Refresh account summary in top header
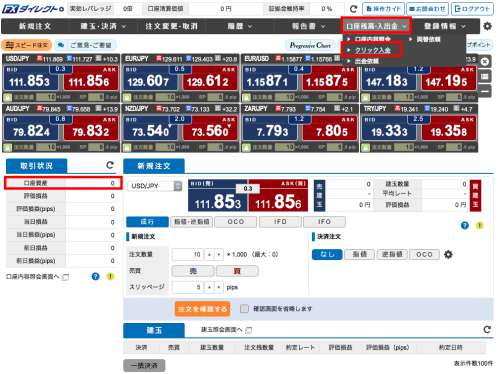500x374 pixels. click(x=353, y=9)
